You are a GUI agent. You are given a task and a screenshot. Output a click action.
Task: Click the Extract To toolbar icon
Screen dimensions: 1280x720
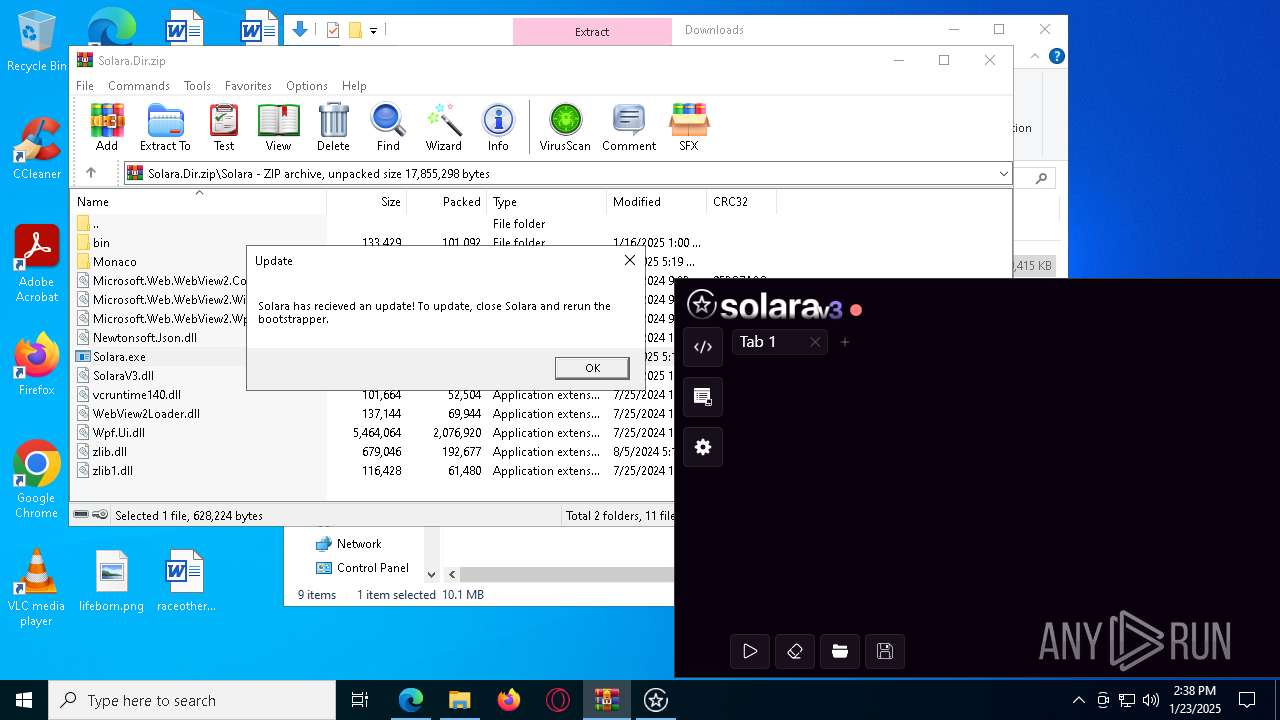click(x=165, y=127)
